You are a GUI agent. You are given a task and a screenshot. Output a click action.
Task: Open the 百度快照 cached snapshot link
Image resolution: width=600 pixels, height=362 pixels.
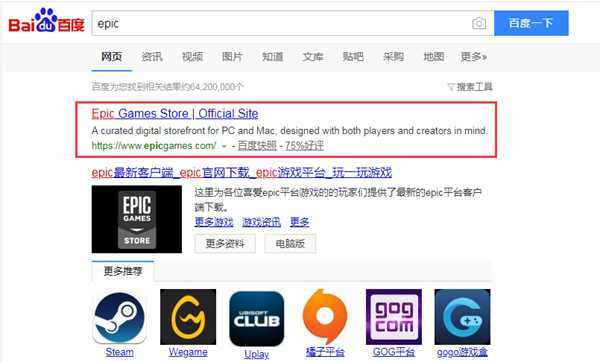[x=257, y=146]
